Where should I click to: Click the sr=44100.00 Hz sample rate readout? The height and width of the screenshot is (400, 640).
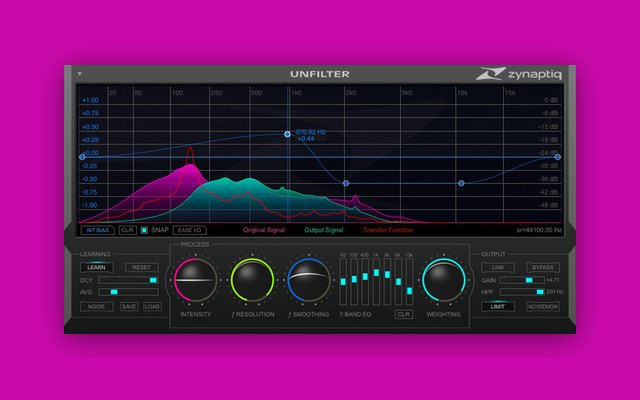coord(539,230)
